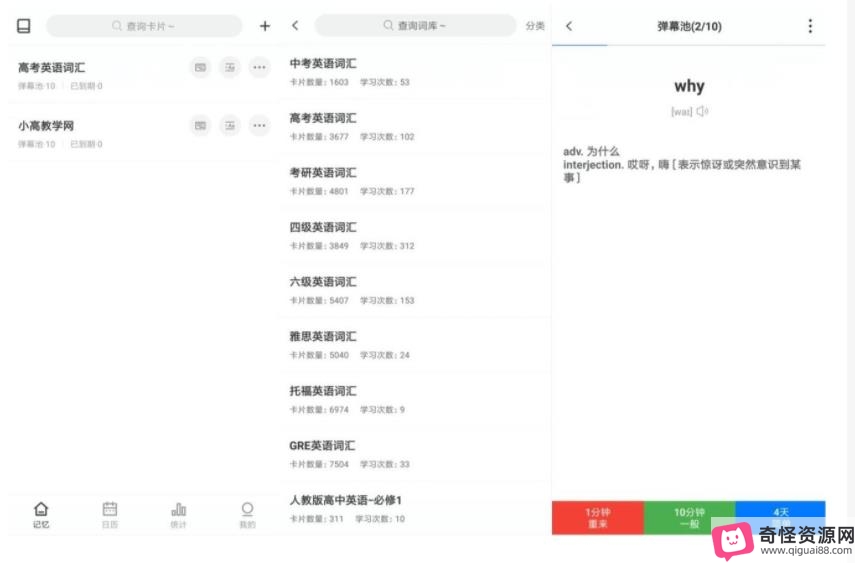Open 中考英语词汇 library entry

point(414,72)
